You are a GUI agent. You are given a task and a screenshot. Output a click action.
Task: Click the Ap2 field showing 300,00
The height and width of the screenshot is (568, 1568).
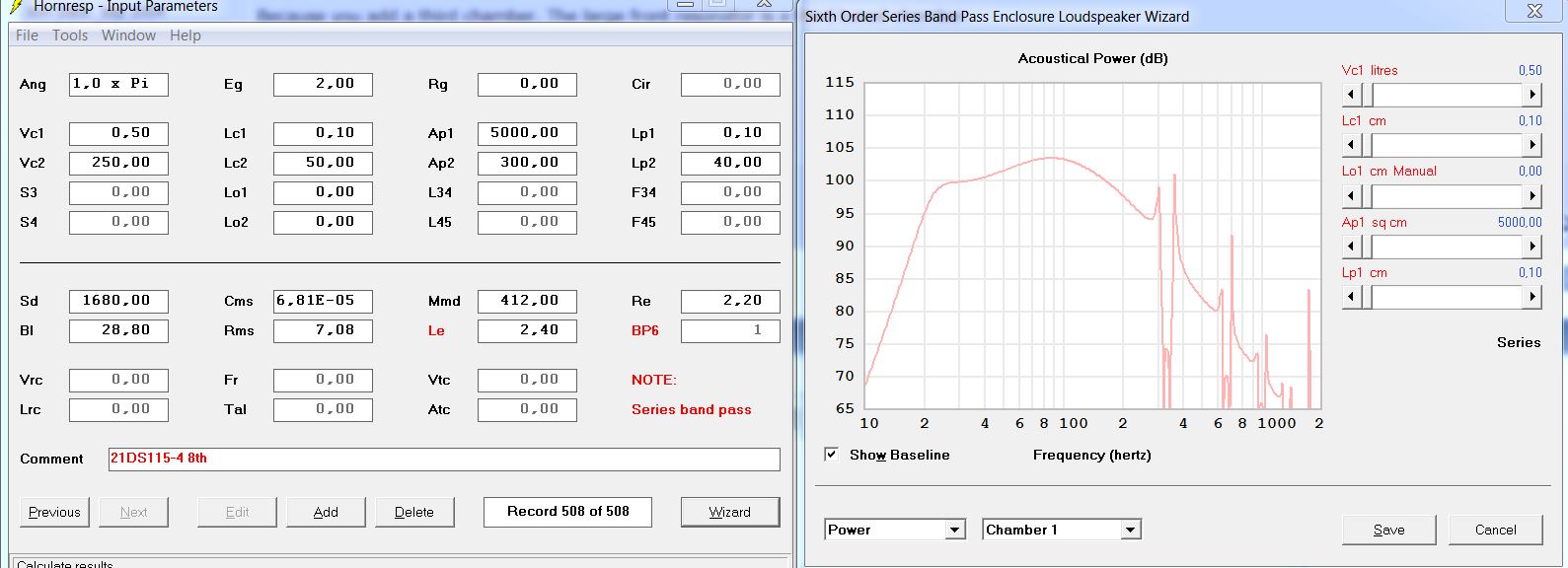(x=527, y=163)
